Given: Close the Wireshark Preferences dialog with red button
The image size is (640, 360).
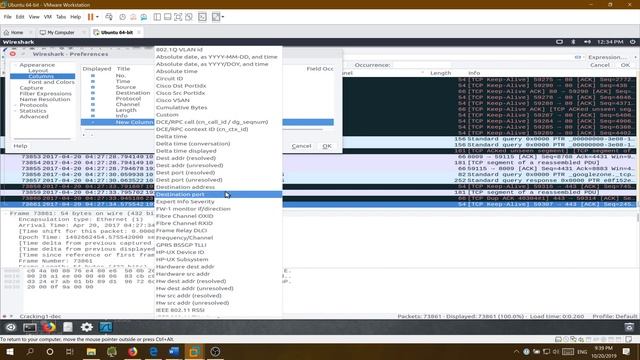Looking at the screenshot, I should [x=13, y=54].
